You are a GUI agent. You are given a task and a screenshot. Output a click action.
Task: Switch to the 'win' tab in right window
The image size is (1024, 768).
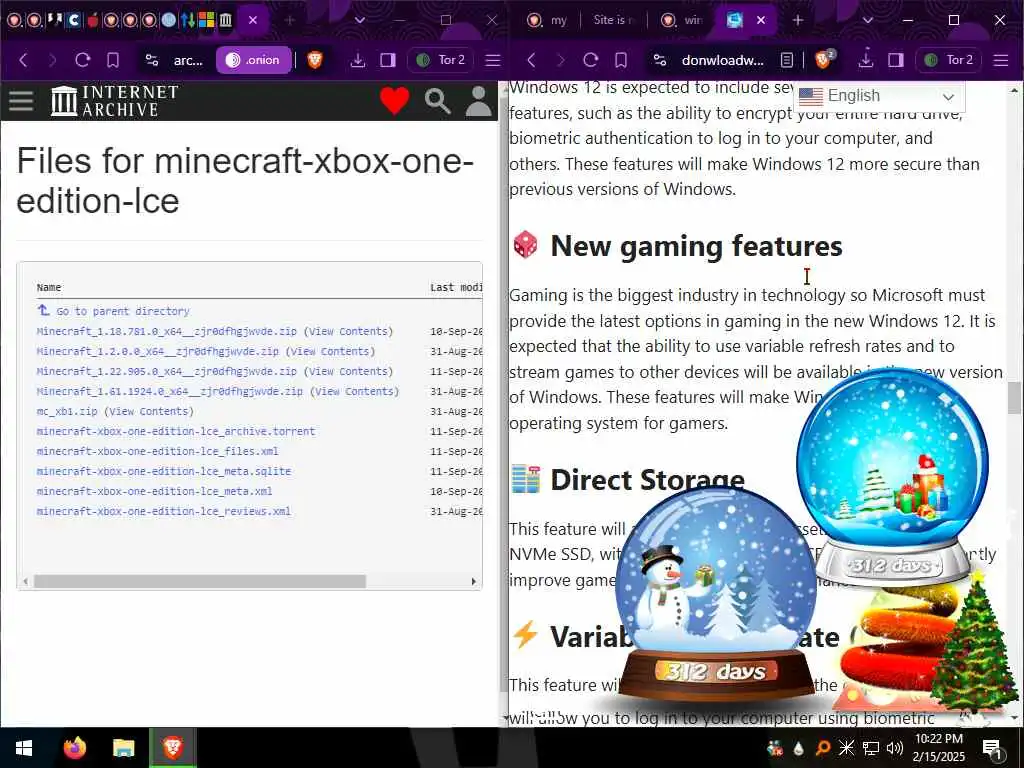[680, 20]
